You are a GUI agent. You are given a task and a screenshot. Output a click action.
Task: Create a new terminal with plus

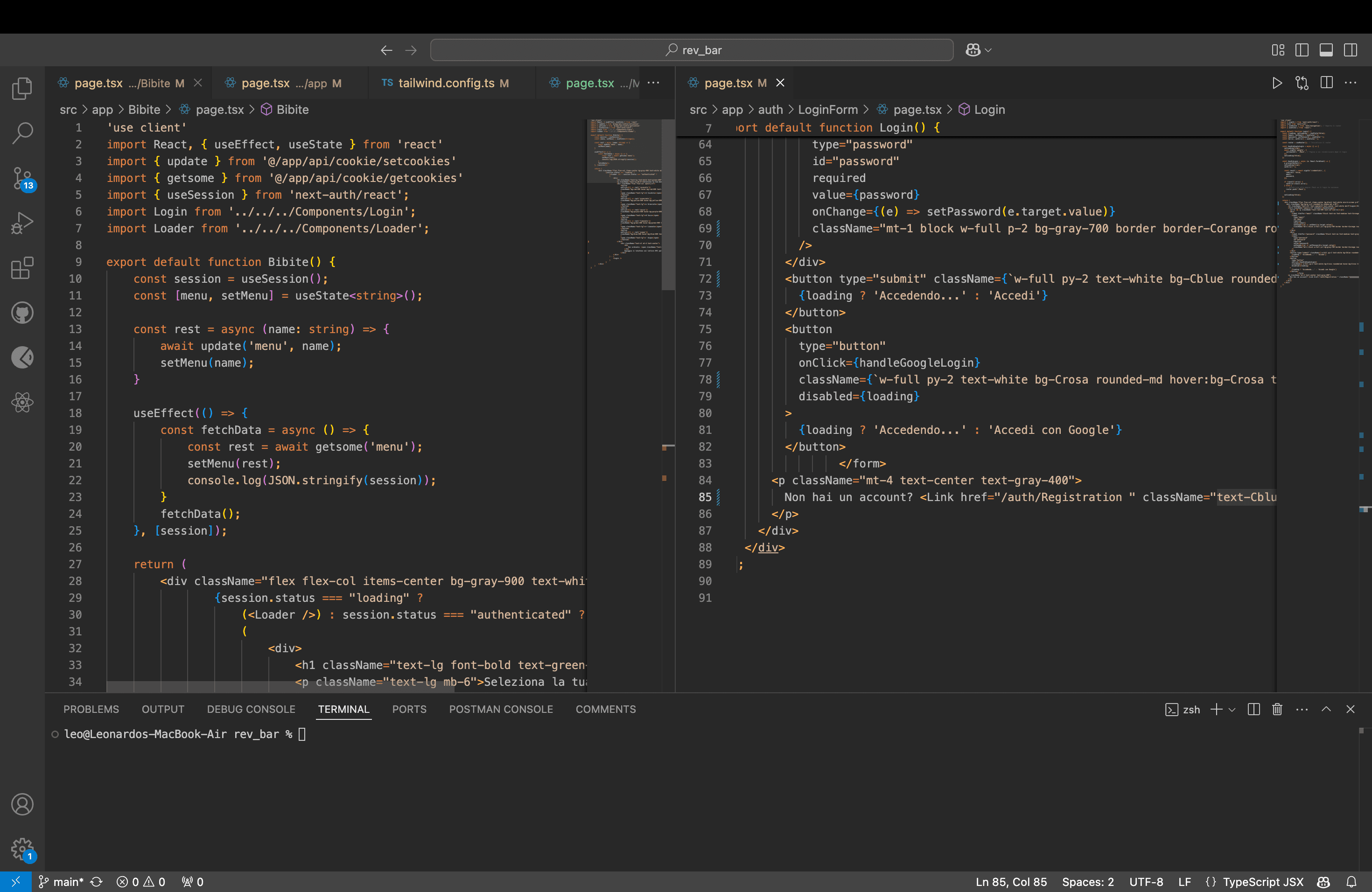pyautogui.click(x=1216, y=709)
